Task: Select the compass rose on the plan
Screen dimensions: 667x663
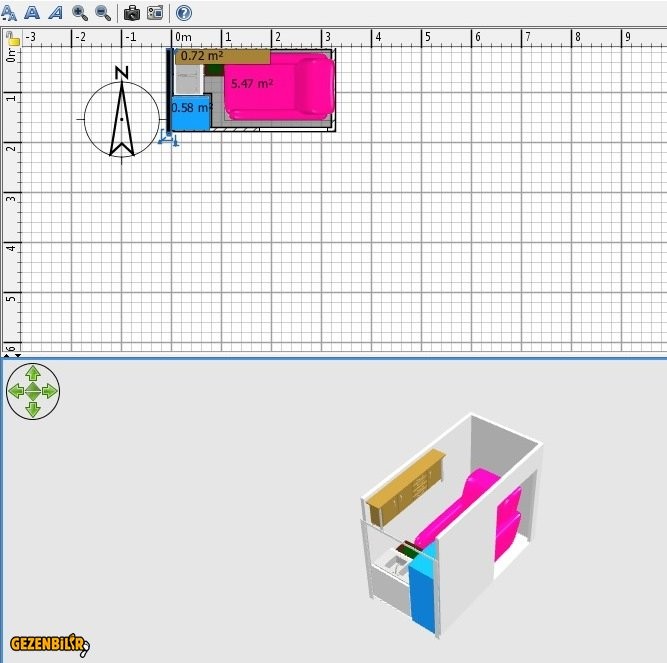Action: (121, 119)
